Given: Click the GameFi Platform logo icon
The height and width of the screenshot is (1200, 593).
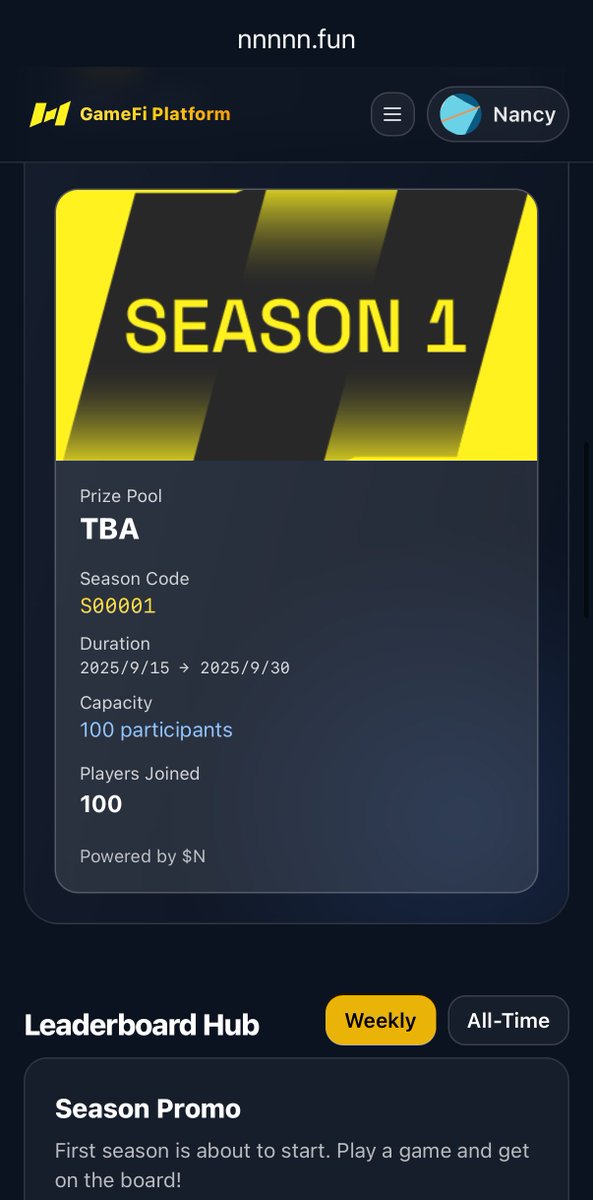Looking at the screenshot, I should (49, 114).
